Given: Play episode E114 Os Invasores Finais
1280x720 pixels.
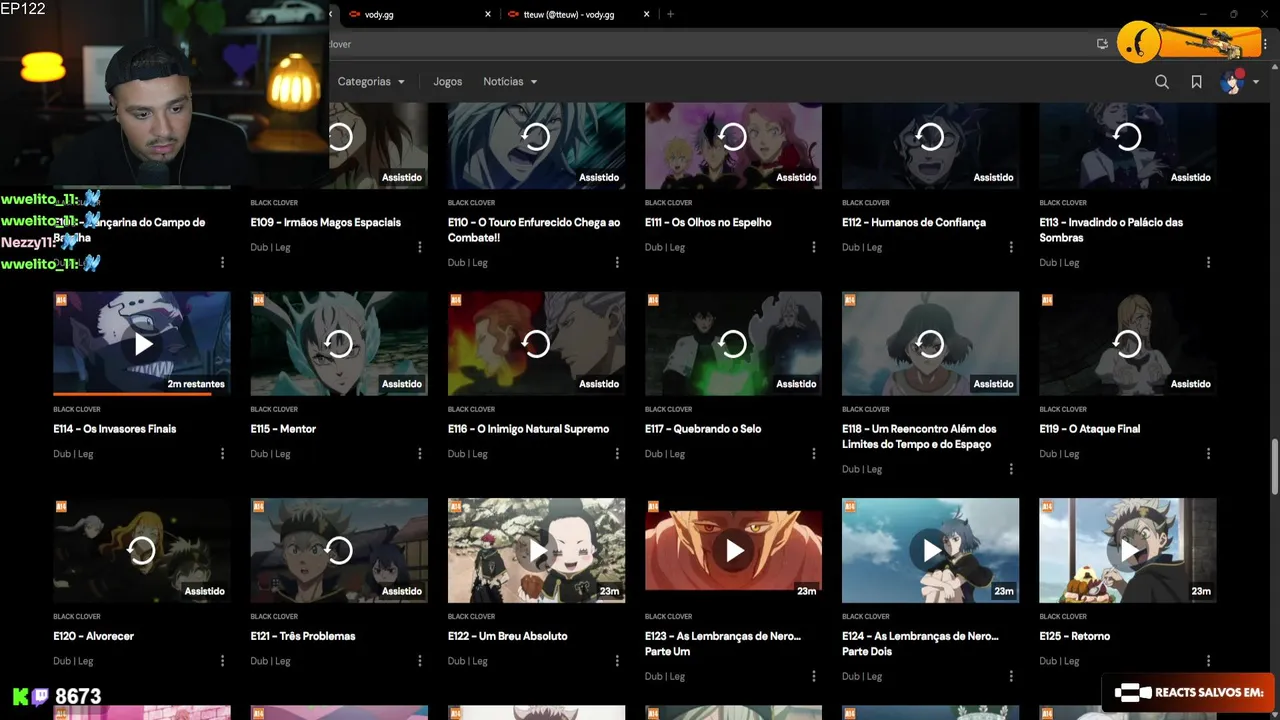Looking at the screenshot, I should tap(142, 344).
